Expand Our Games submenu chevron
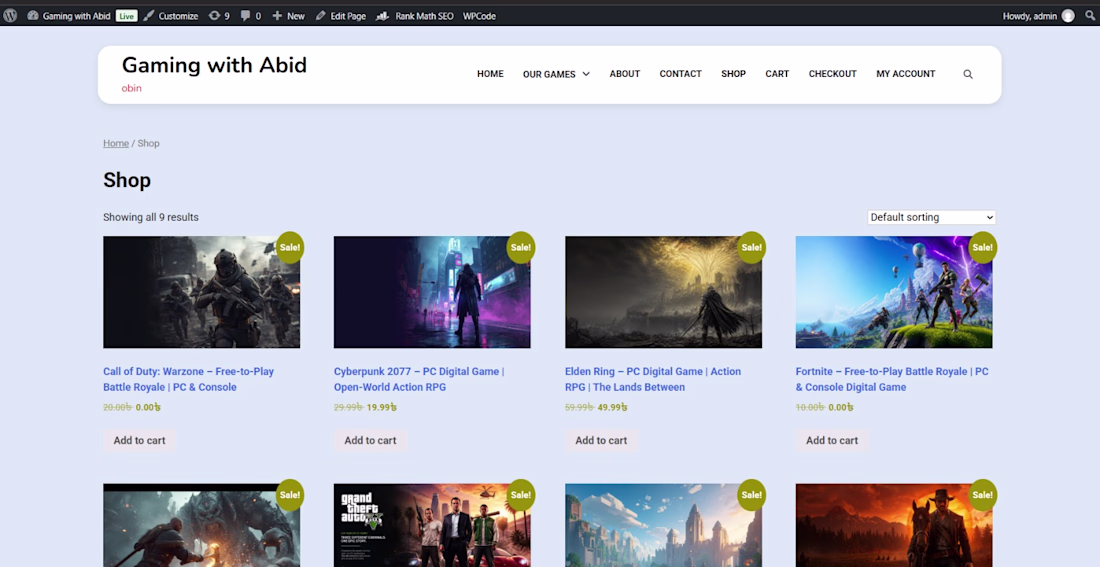The height and width of the screenshot is (567, 1100). tap(586, 74)
